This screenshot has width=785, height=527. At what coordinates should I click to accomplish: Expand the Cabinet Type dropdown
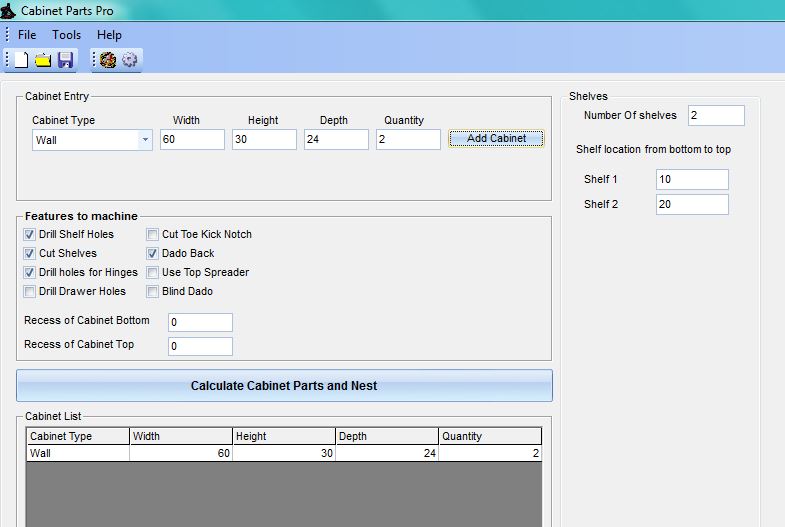click(x=145, y=140)
